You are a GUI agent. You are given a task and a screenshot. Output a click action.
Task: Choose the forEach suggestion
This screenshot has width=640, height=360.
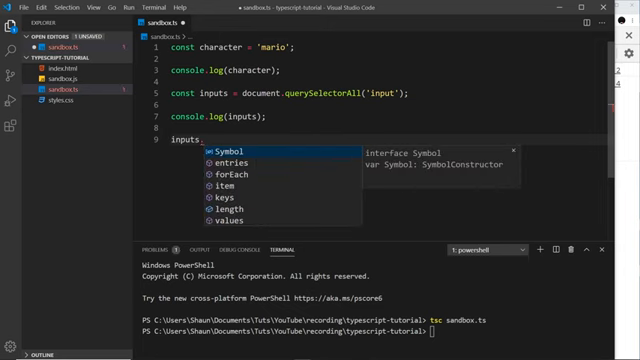(282, 174)
